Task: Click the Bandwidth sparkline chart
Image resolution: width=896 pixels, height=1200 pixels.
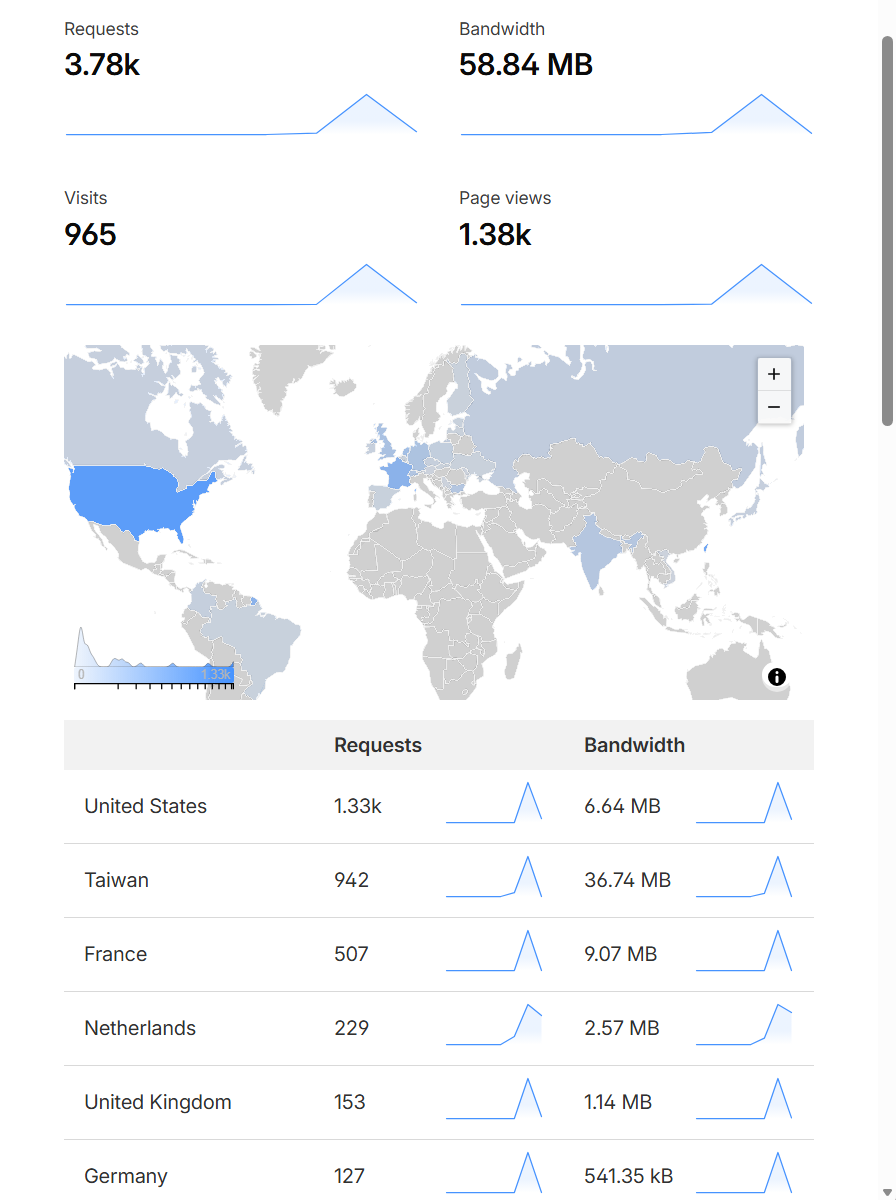Action: [636, 114]
